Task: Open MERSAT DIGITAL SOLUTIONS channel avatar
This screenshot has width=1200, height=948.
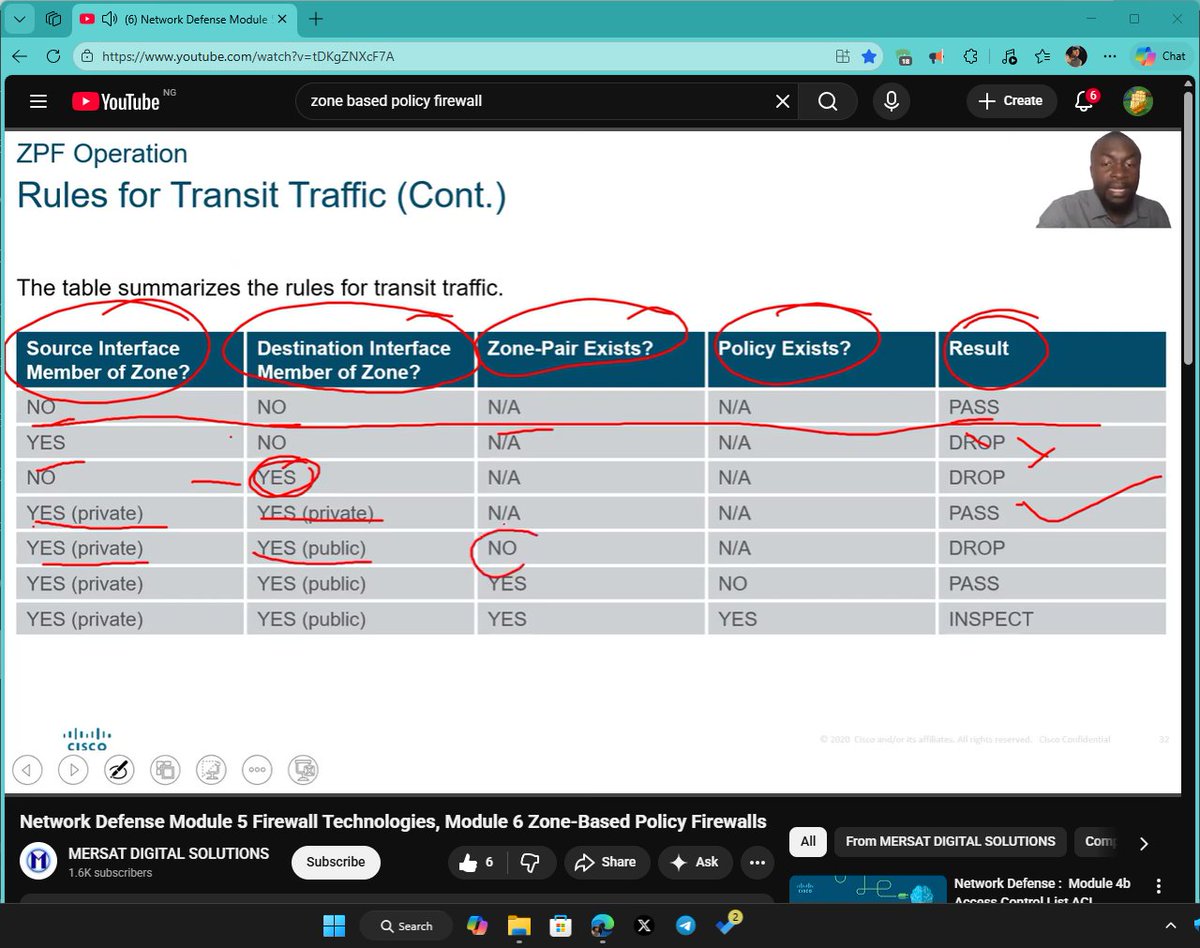Action: click(x=39, y=861)
